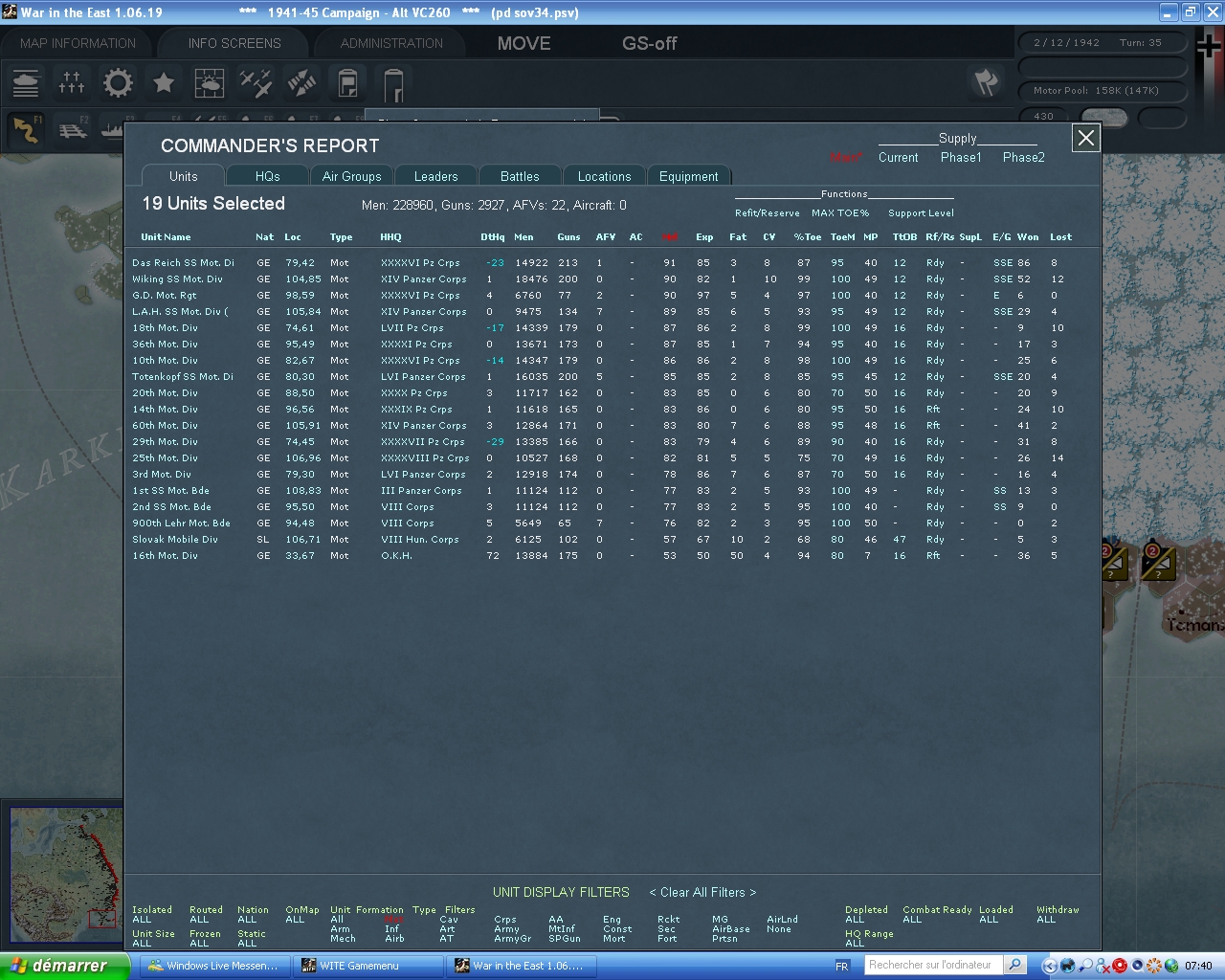Activate the F1 movement mode arrow icon
The width and height of the screenshot is (1225, 980).
(26, 130)
